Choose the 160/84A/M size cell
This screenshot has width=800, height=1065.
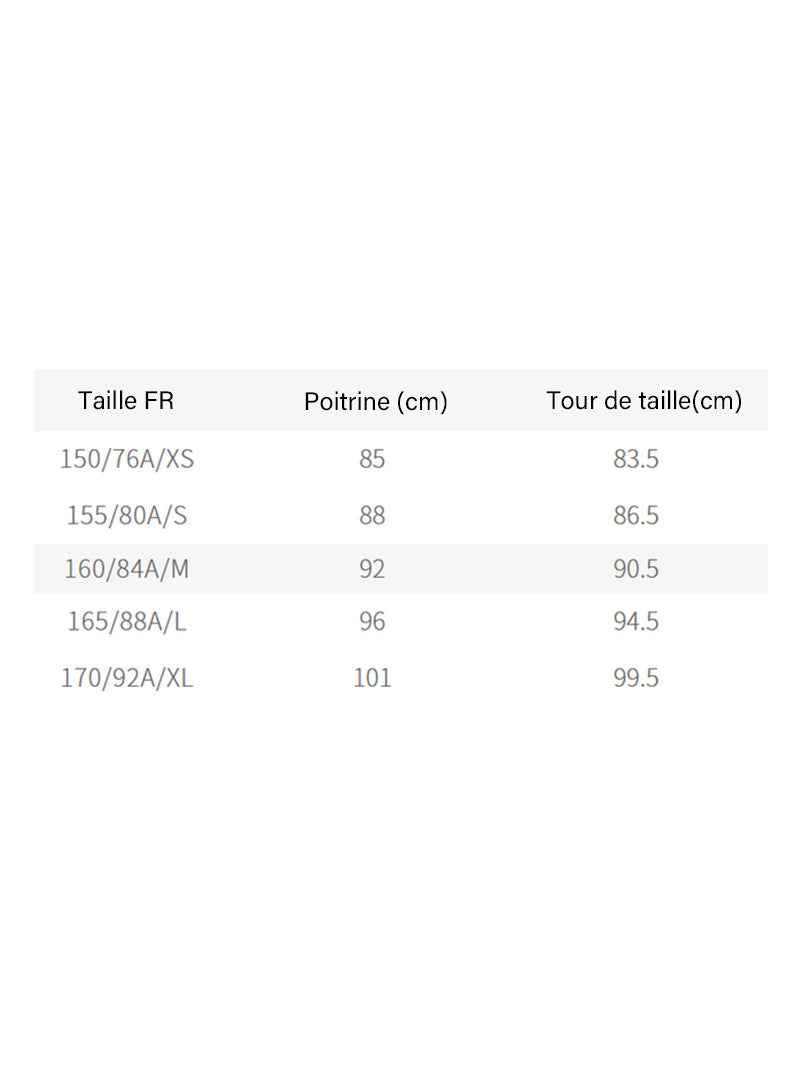click(x=127, y=569)
